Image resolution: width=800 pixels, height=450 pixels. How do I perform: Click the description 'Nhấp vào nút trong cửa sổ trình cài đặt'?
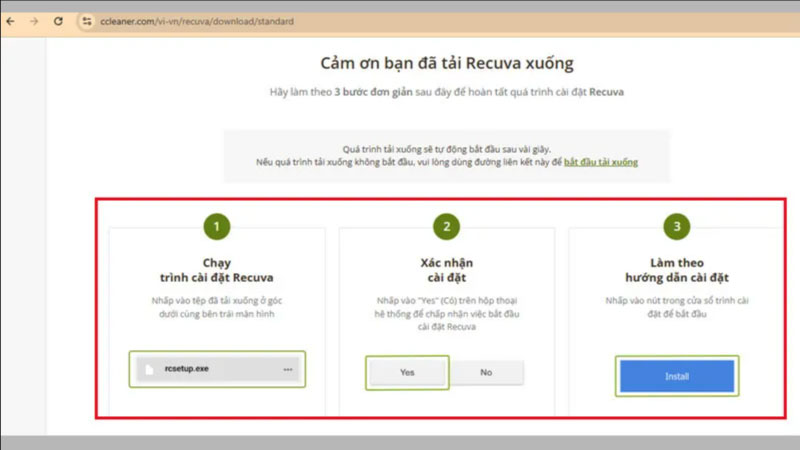(x=677, y=307)
